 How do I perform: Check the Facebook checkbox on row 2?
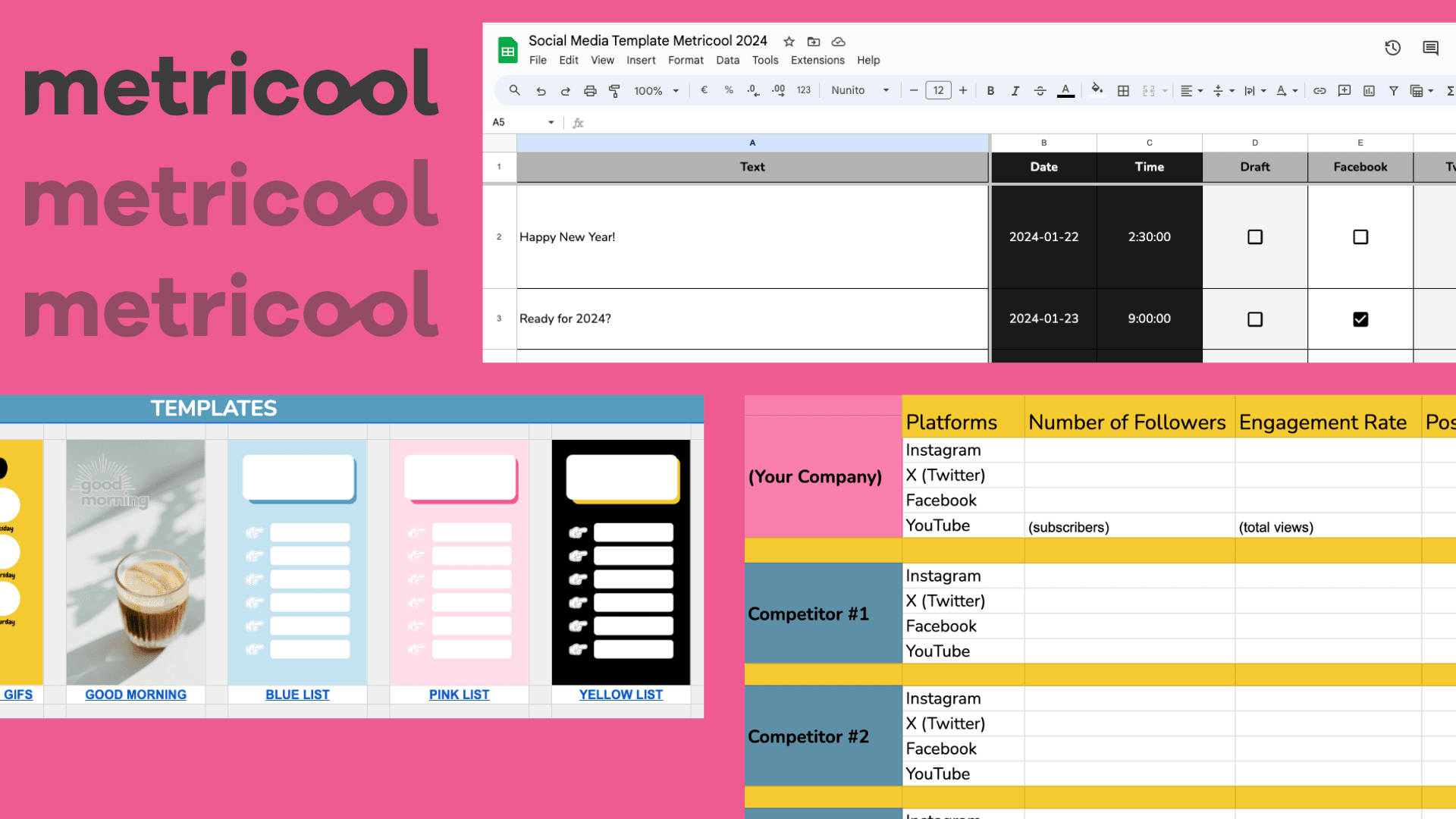pyautogui.click(x=1360, y=237)
